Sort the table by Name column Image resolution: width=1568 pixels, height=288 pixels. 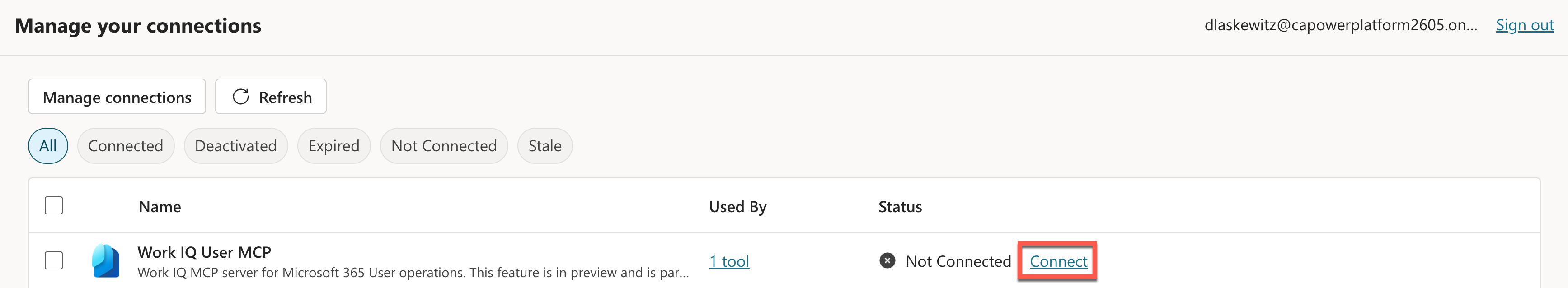160,206
